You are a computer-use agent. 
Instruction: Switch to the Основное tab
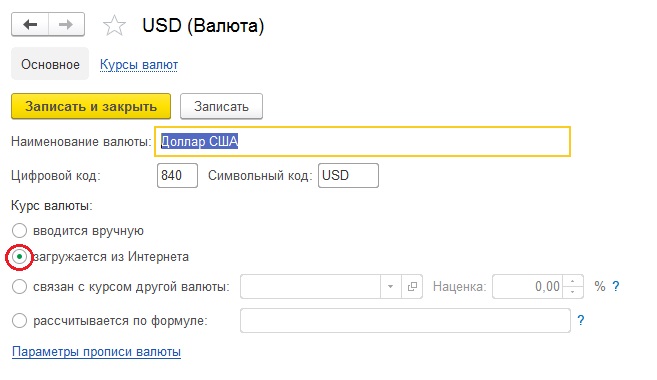pyautogui.click(x=50, y=64)
